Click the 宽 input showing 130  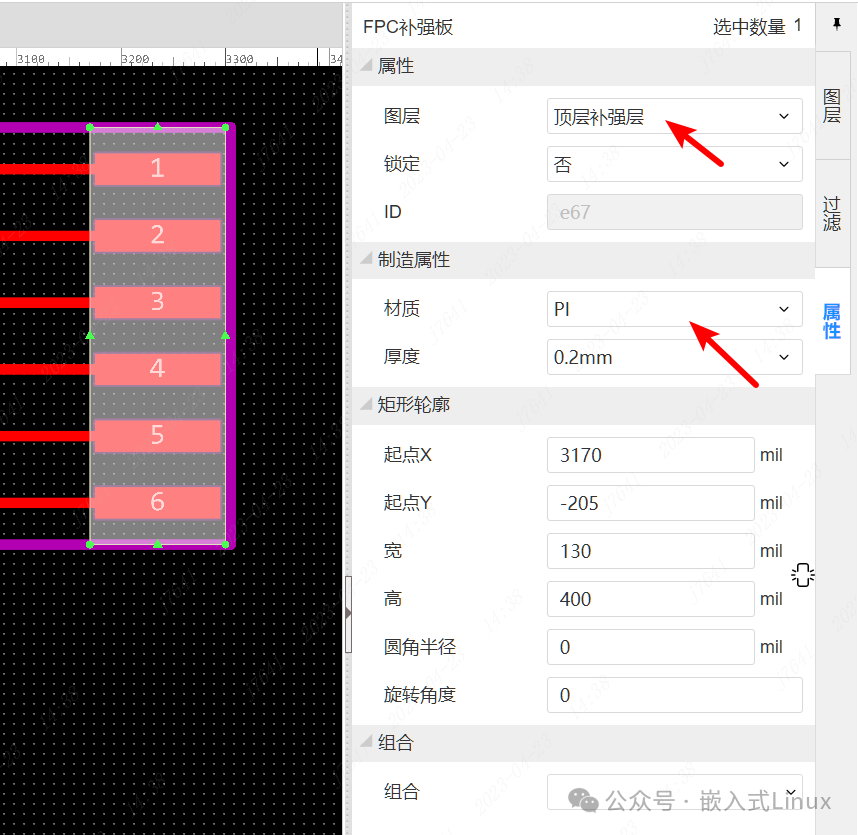[650, 550]
